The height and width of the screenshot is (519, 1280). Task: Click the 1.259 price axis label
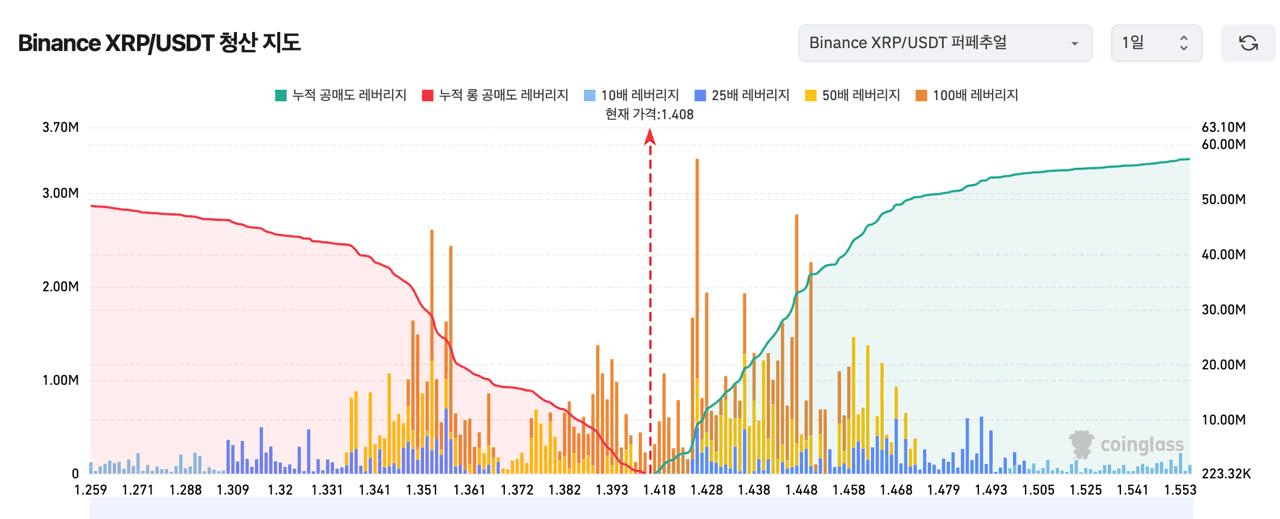click(90, 490)
